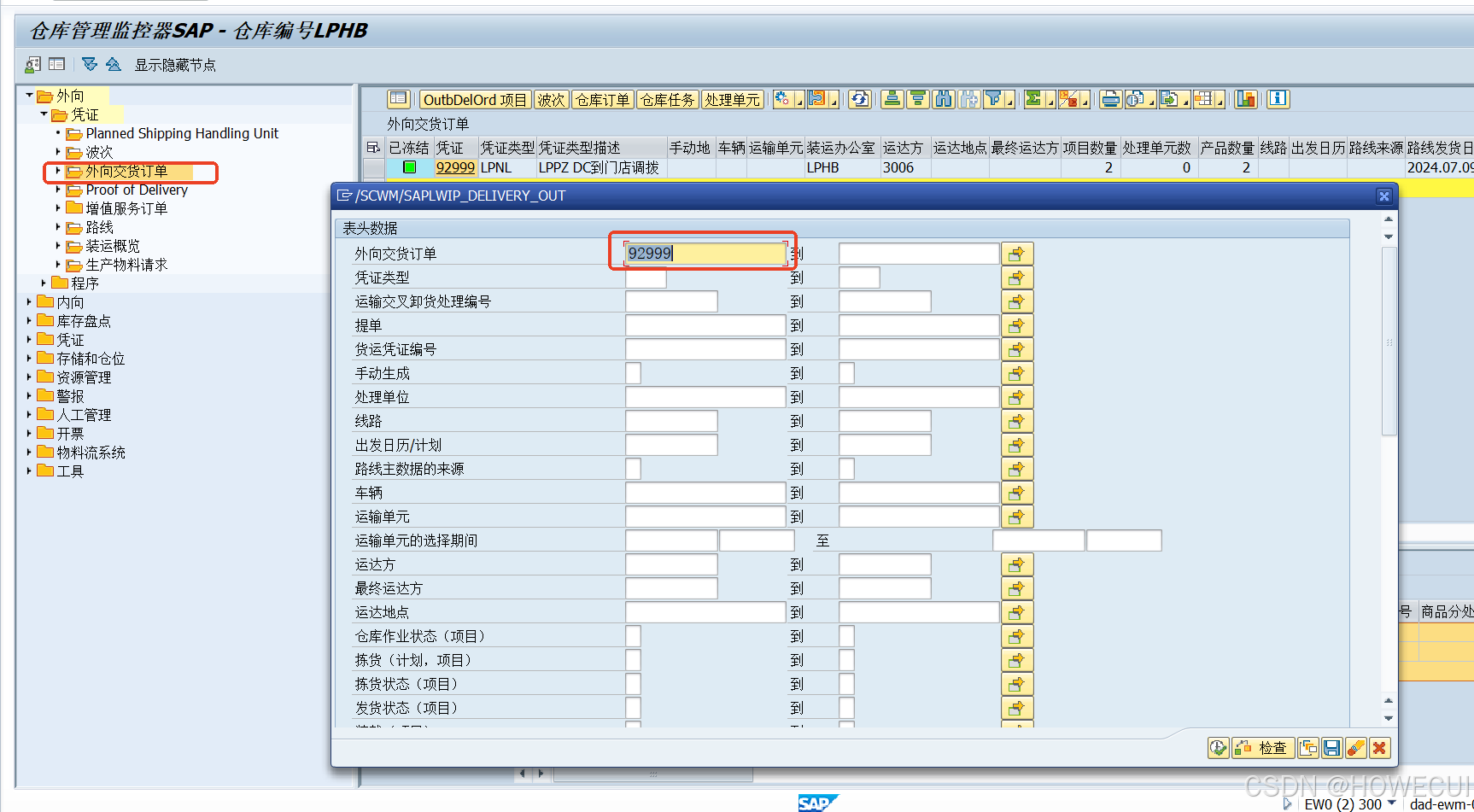Click the 处理单位 from input field

coord(705,397)
